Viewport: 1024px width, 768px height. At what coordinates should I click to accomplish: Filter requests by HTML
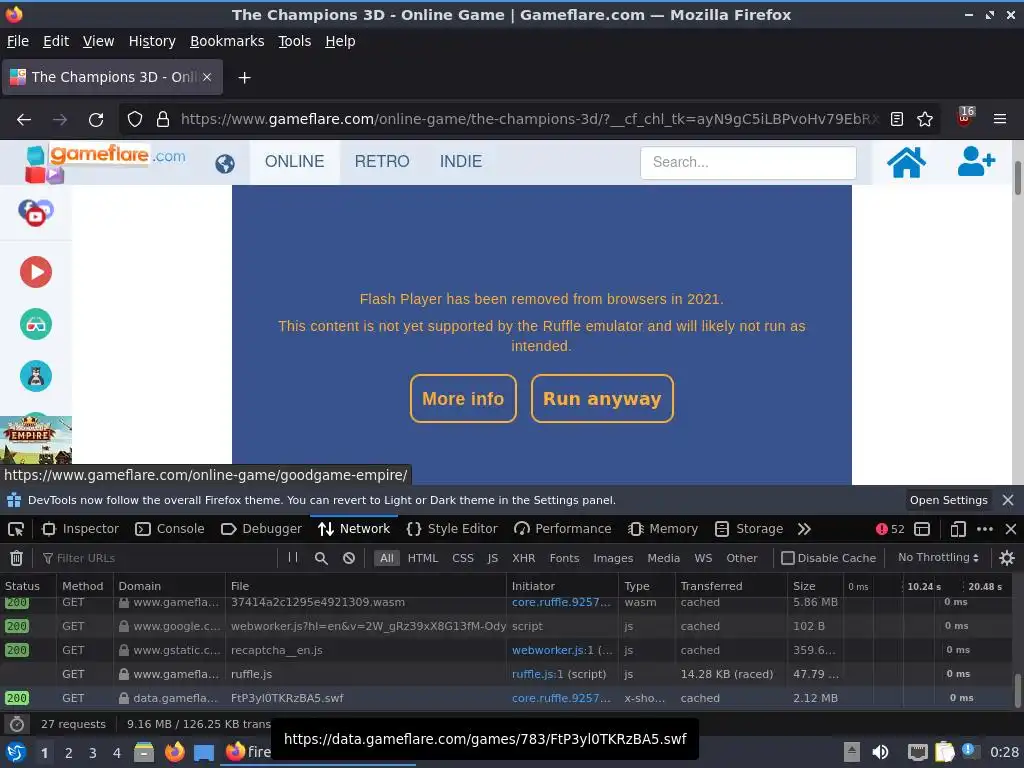(x=423, y=558)
